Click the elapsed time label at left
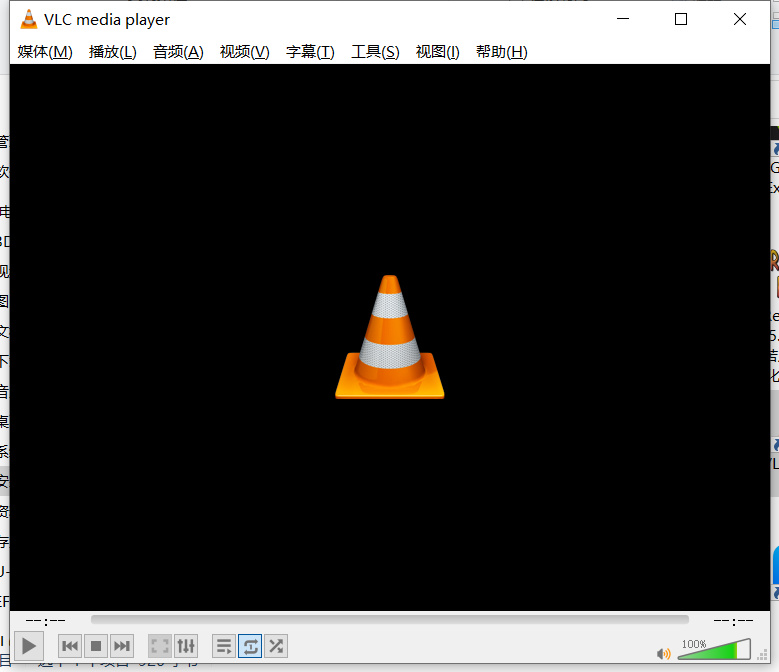The width and height of the screenshot is (779, 672). (45, 621)
